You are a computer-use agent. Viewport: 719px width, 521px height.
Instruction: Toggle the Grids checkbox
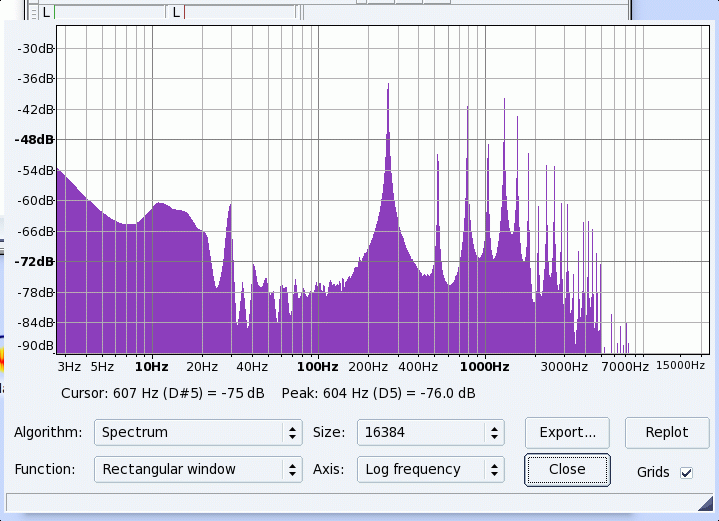pyautogui.click(x=686, y=472)
